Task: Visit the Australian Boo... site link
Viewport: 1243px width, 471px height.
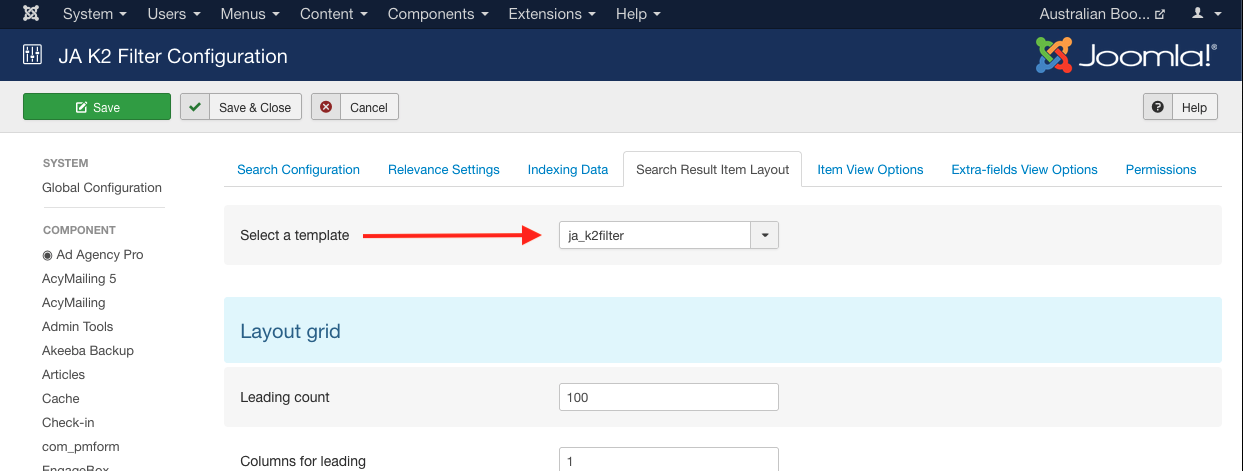Action: [x=1102, y=14]
